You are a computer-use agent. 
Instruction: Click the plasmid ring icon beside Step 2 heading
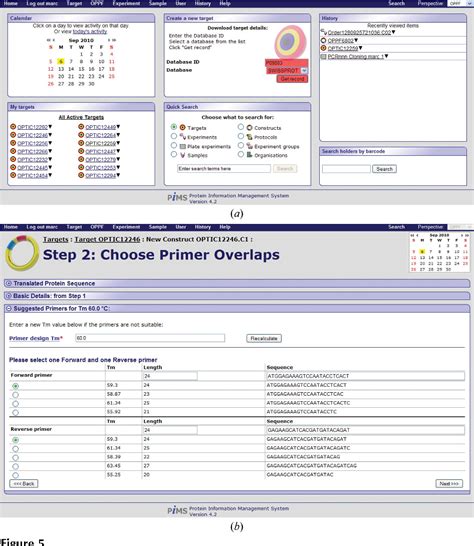22,253
